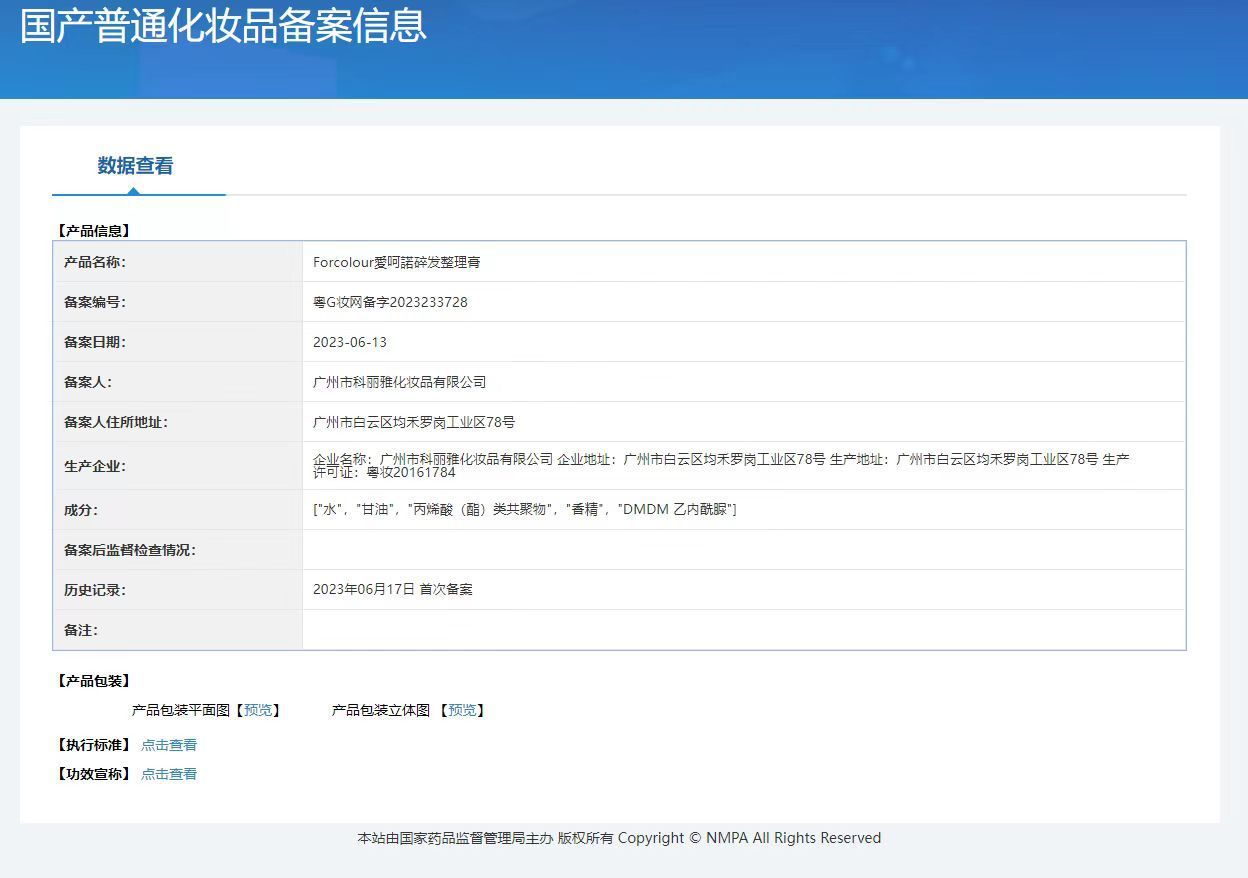This screenshot has width=1248, height=878.
Task: Click the 产品名称 label cell
Action: coord(178,262)
